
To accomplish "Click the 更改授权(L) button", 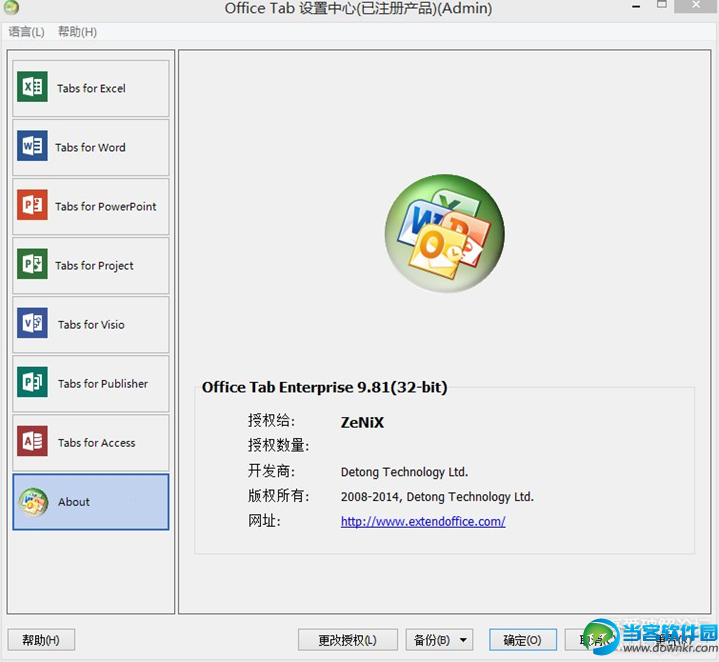I will (348, 640).
